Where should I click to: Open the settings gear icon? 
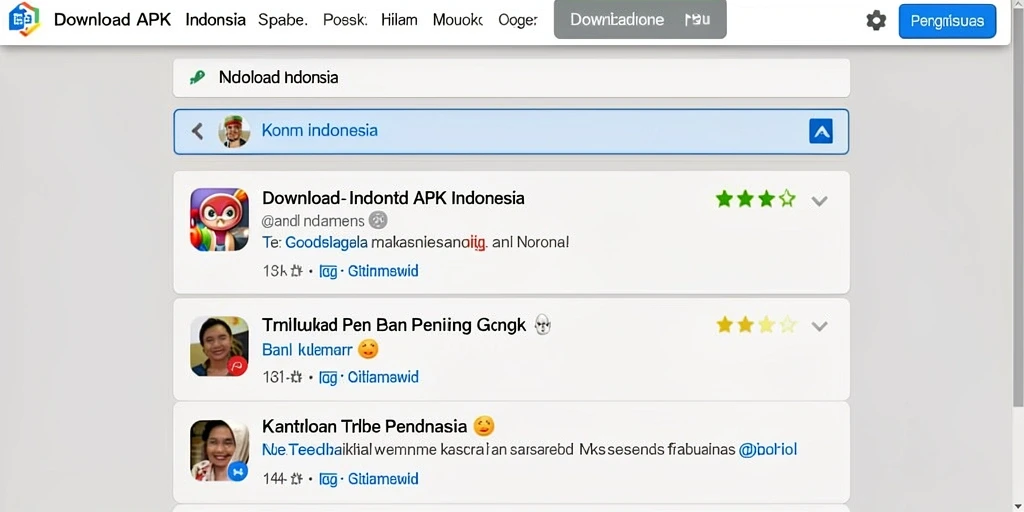pyautogui.click(x=876, y=21)
